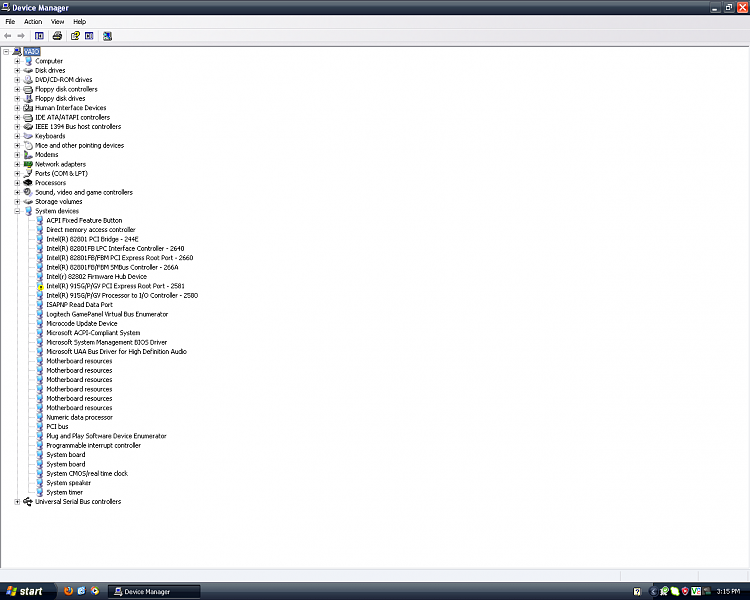750x600 pixels.
Task: Select Intel(R) 82801FB LPC Interface Controller - 2640
Action: 115,248
